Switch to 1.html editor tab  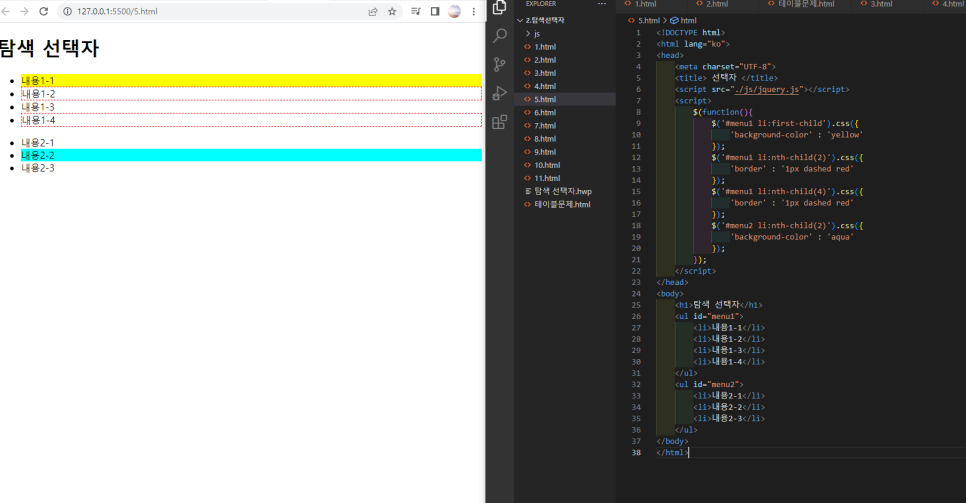(x=644, y=4)
